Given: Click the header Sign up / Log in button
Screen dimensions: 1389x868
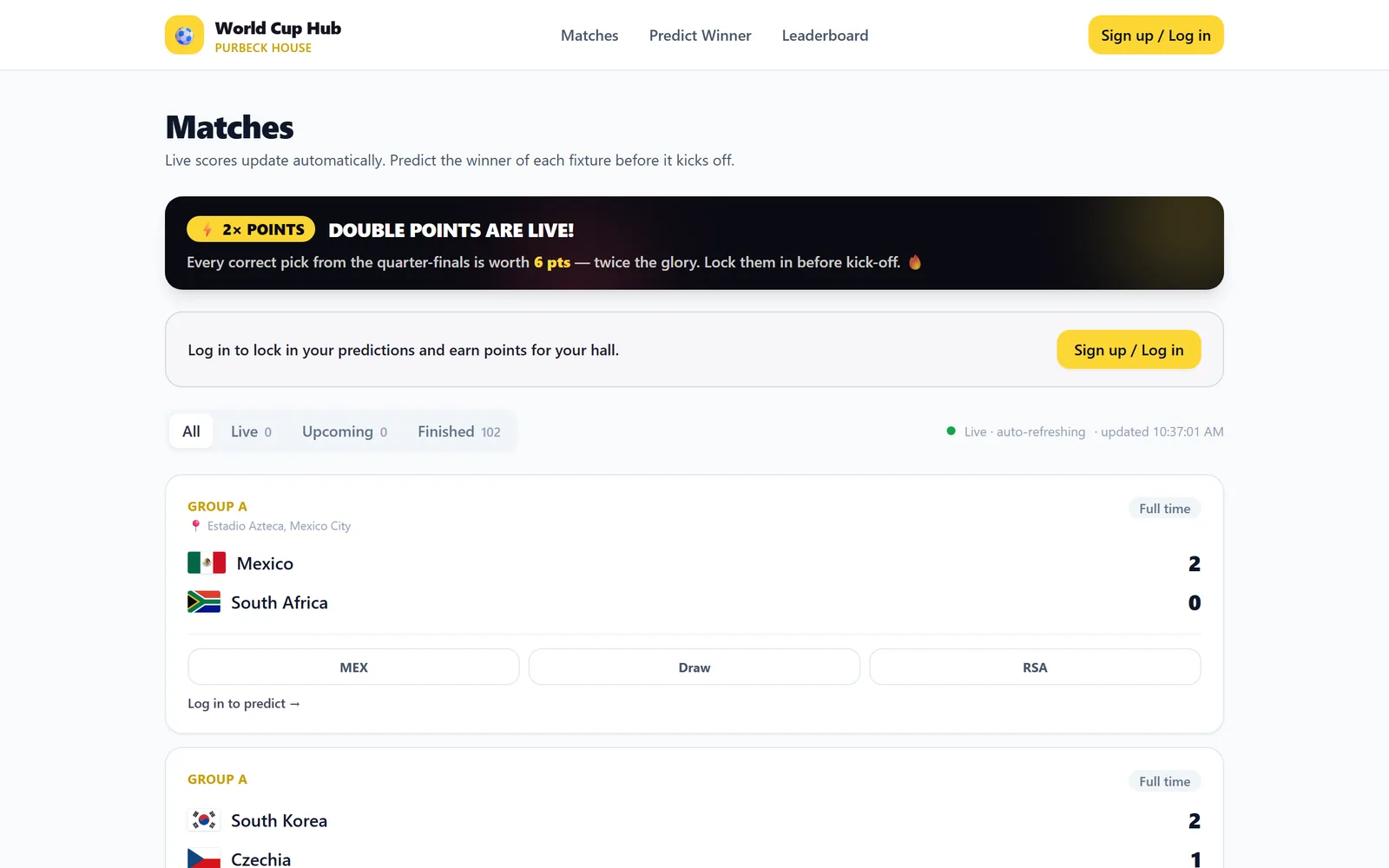Looking at the screenshot, I should coord(1155,35).
